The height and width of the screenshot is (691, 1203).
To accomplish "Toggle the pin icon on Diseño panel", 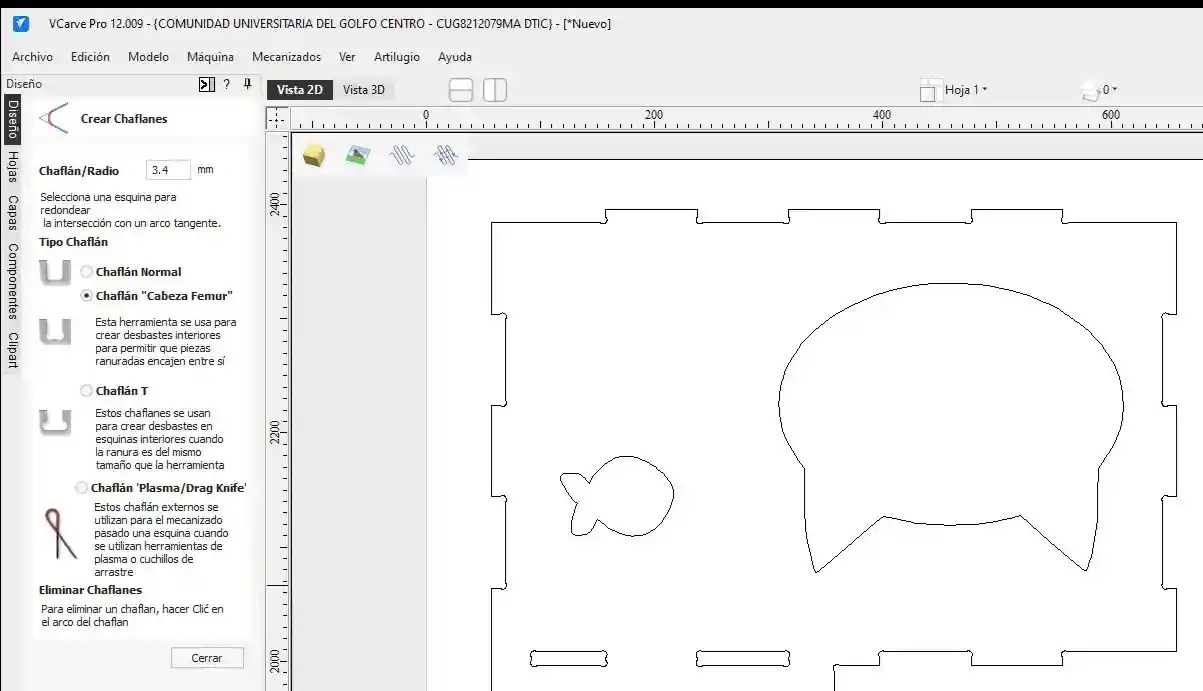I will [247, 85].
